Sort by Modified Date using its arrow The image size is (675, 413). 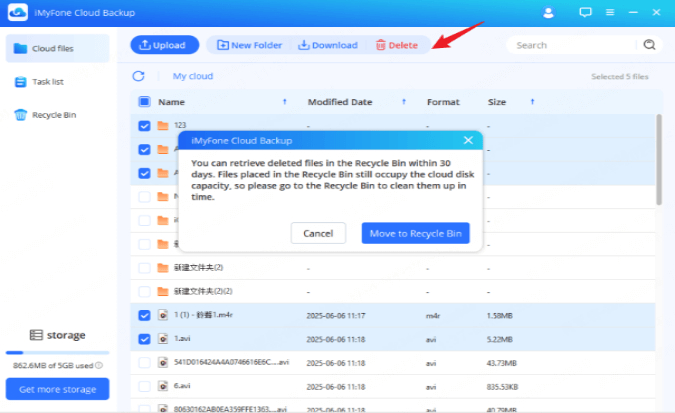[x=404, y=102]
